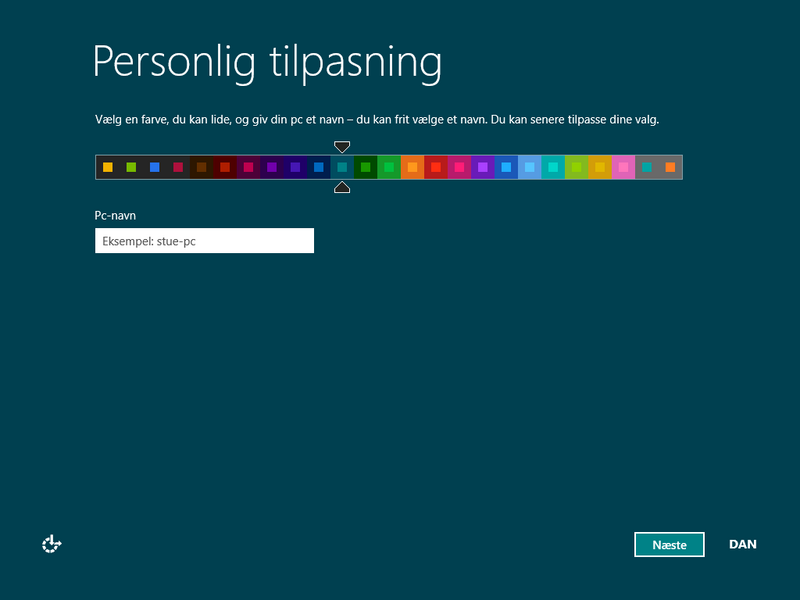
Task: Focus the Pc-navn text field
Action: pos(204,240)
